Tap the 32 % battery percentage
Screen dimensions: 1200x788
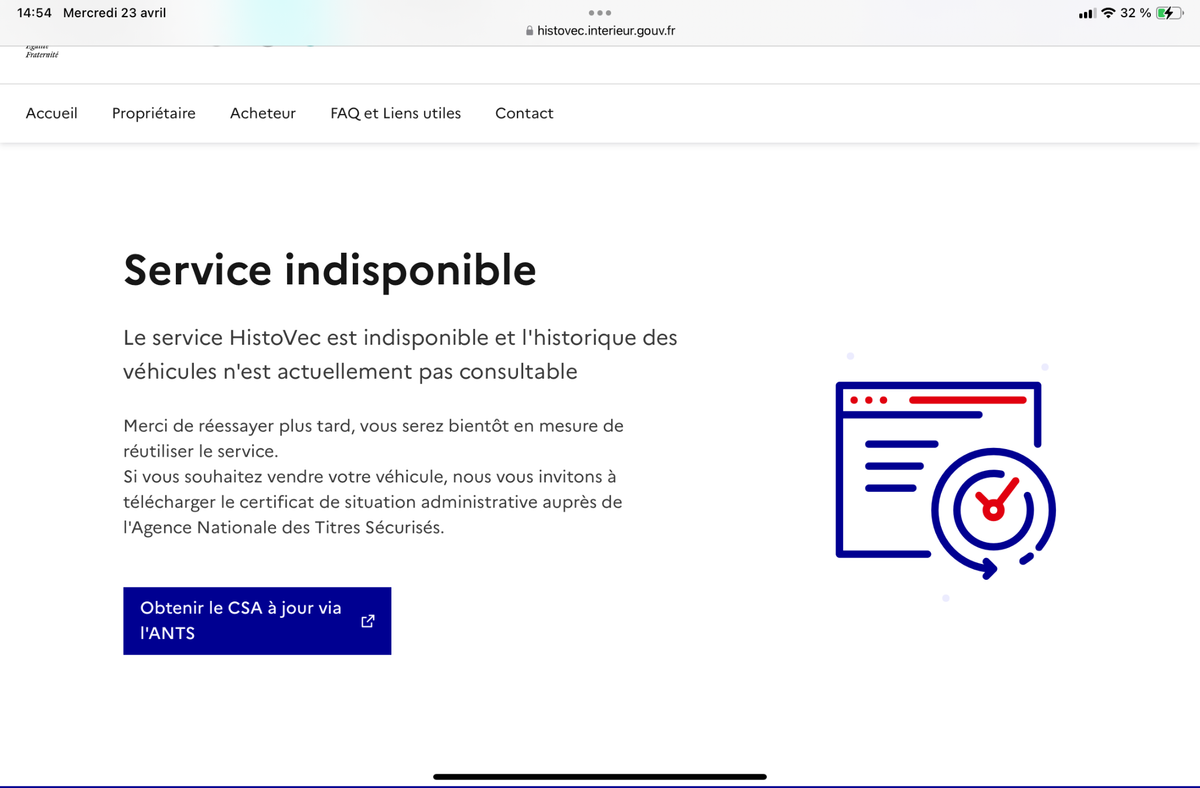[1135, 13]
